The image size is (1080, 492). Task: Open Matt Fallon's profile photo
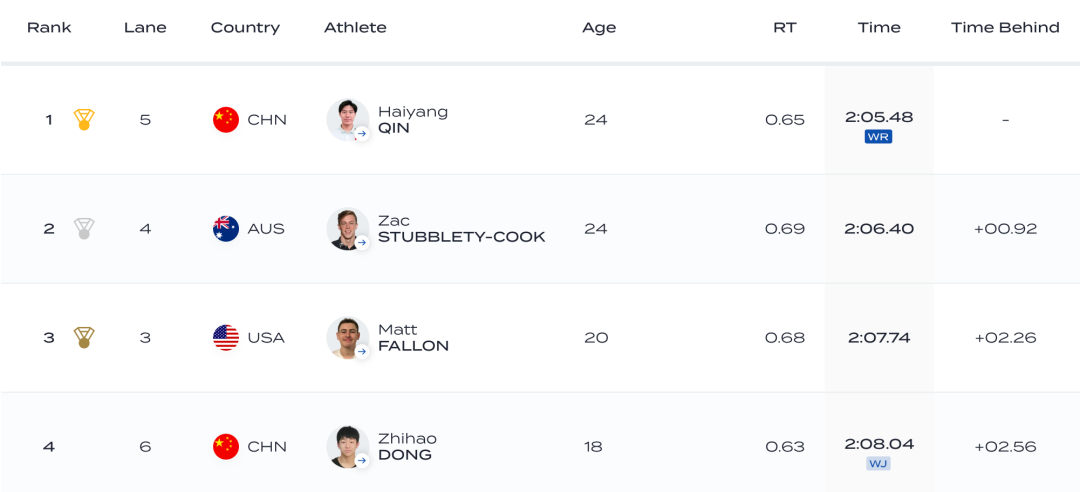(x=347, y=338)
